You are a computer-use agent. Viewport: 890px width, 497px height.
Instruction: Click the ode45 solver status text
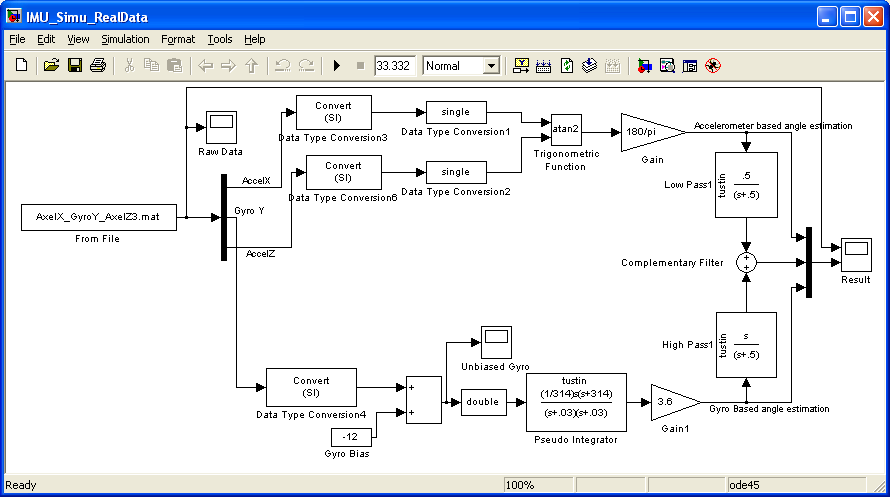pyautogui.click(x=744, y=485)
